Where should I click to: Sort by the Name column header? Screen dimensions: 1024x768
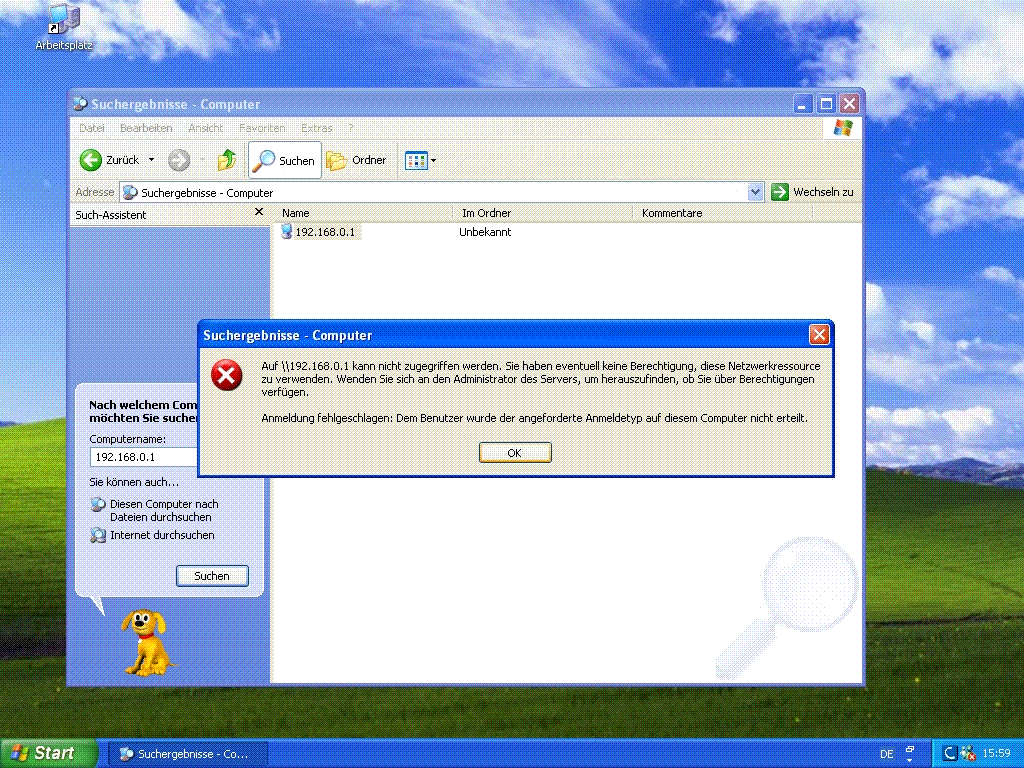click(363, 213)
